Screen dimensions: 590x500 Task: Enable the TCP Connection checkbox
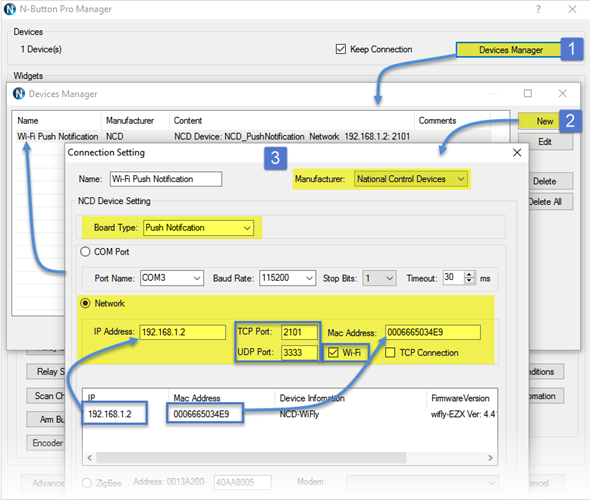tap(390, 353)
